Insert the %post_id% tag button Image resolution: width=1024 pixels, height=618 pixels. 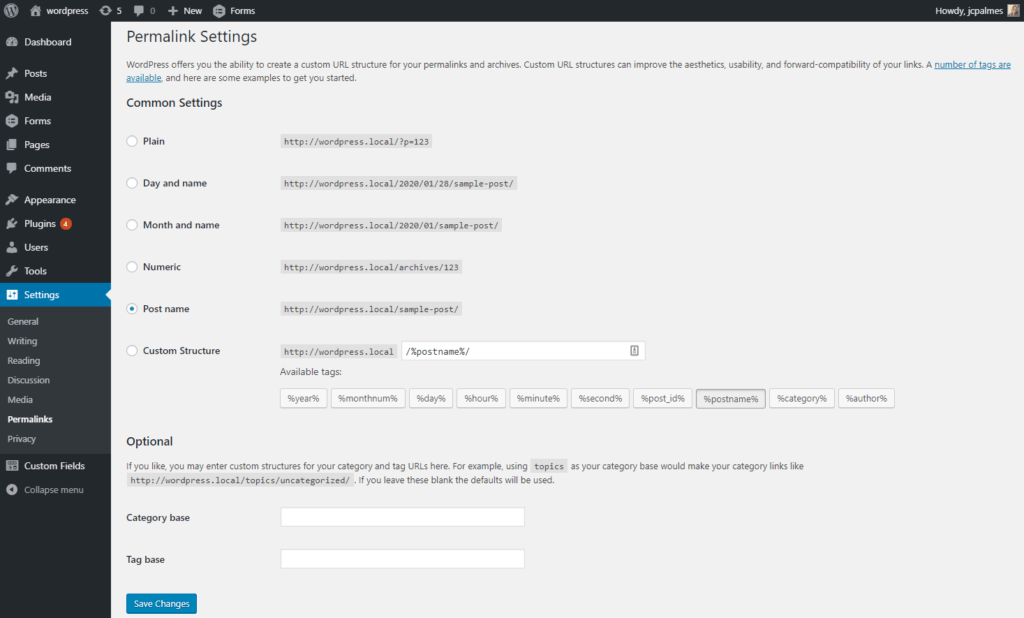coord(663,398)
